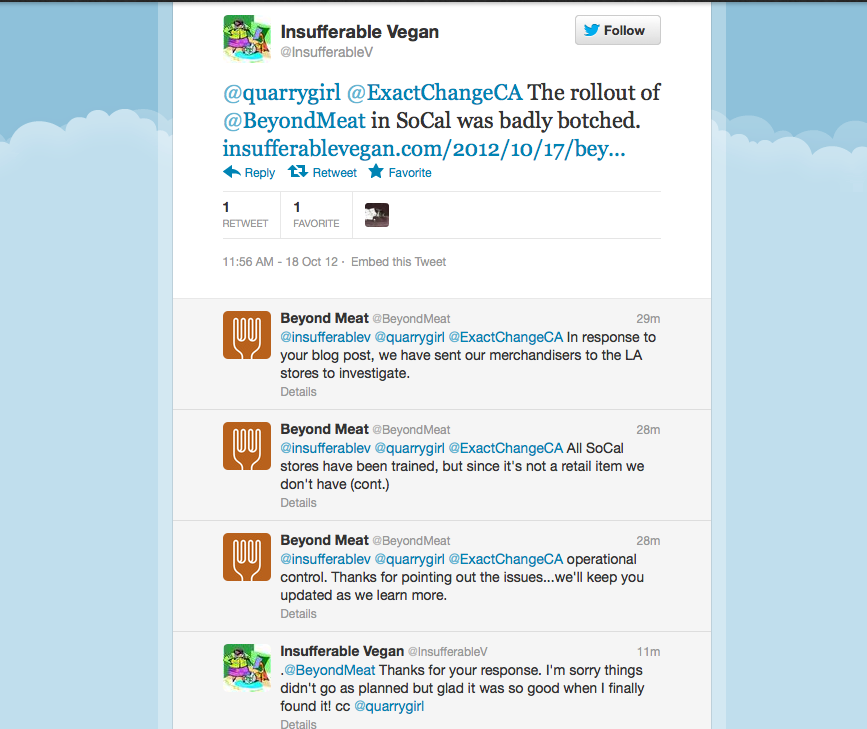Click the Favorite star icon
Viewport: 867px width, 729px height.
[376, 171]
